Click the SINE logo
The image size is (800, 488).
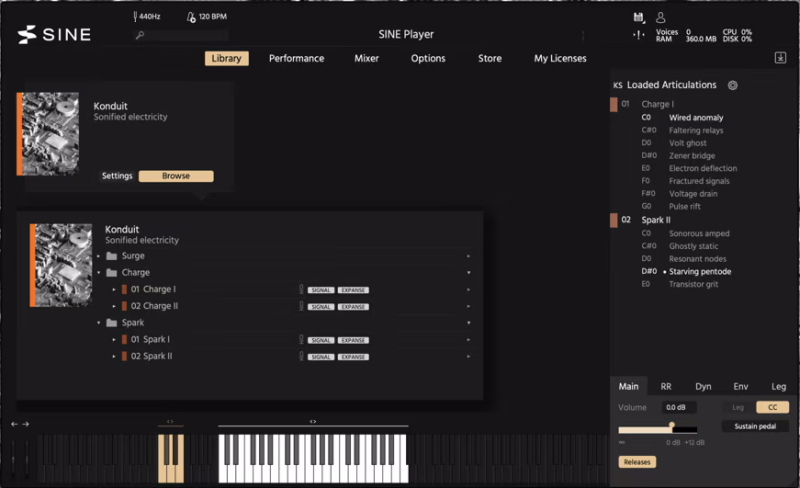click(x=54, y=34)
